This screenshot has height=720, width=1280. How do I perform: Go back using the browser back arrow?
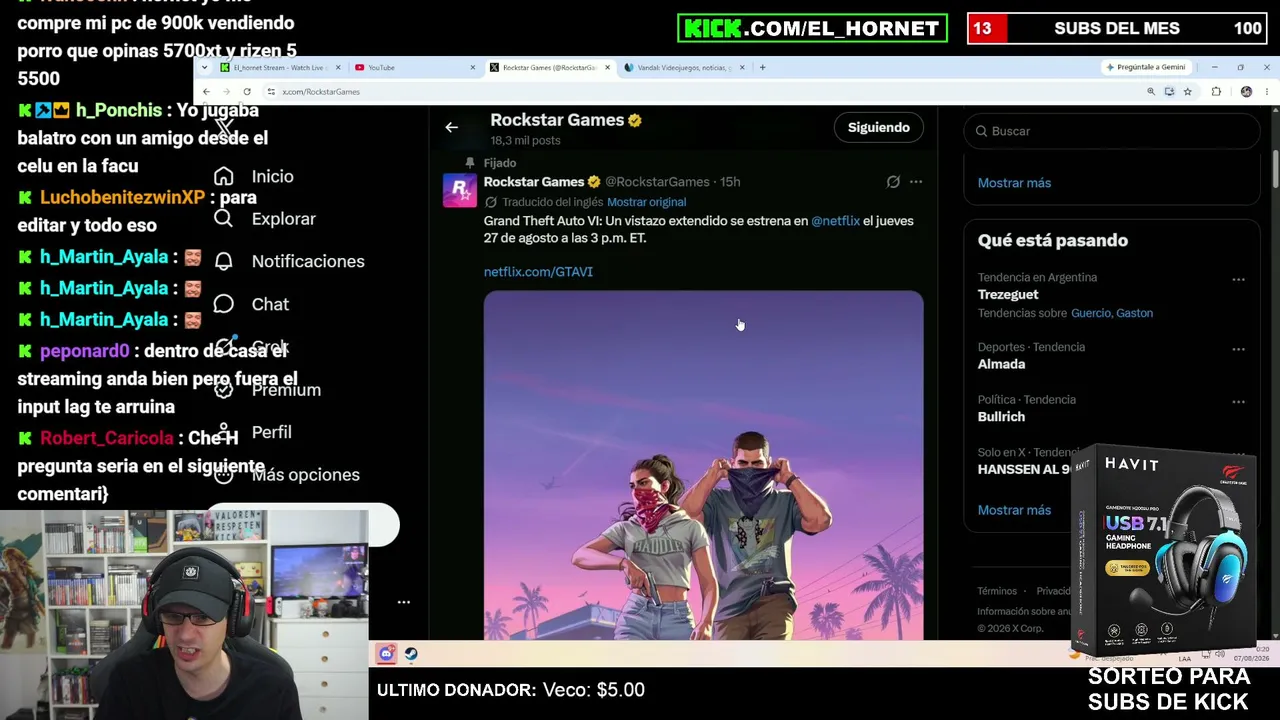(x=206, y=91)
